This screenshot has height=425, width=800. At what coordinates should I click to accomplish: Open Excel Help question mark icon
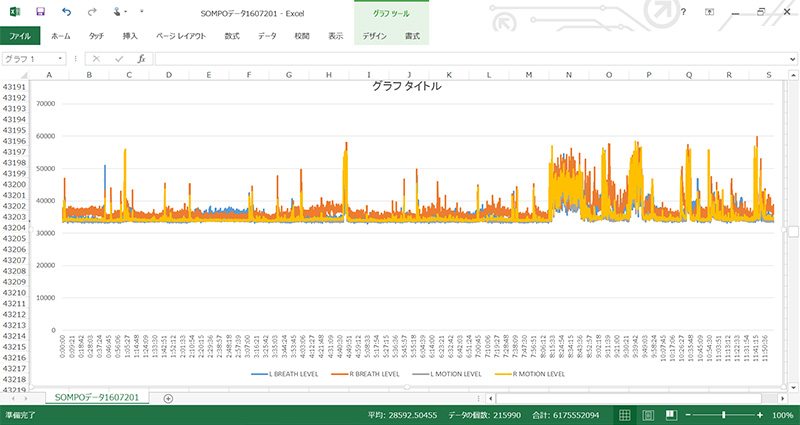(683, 12)
